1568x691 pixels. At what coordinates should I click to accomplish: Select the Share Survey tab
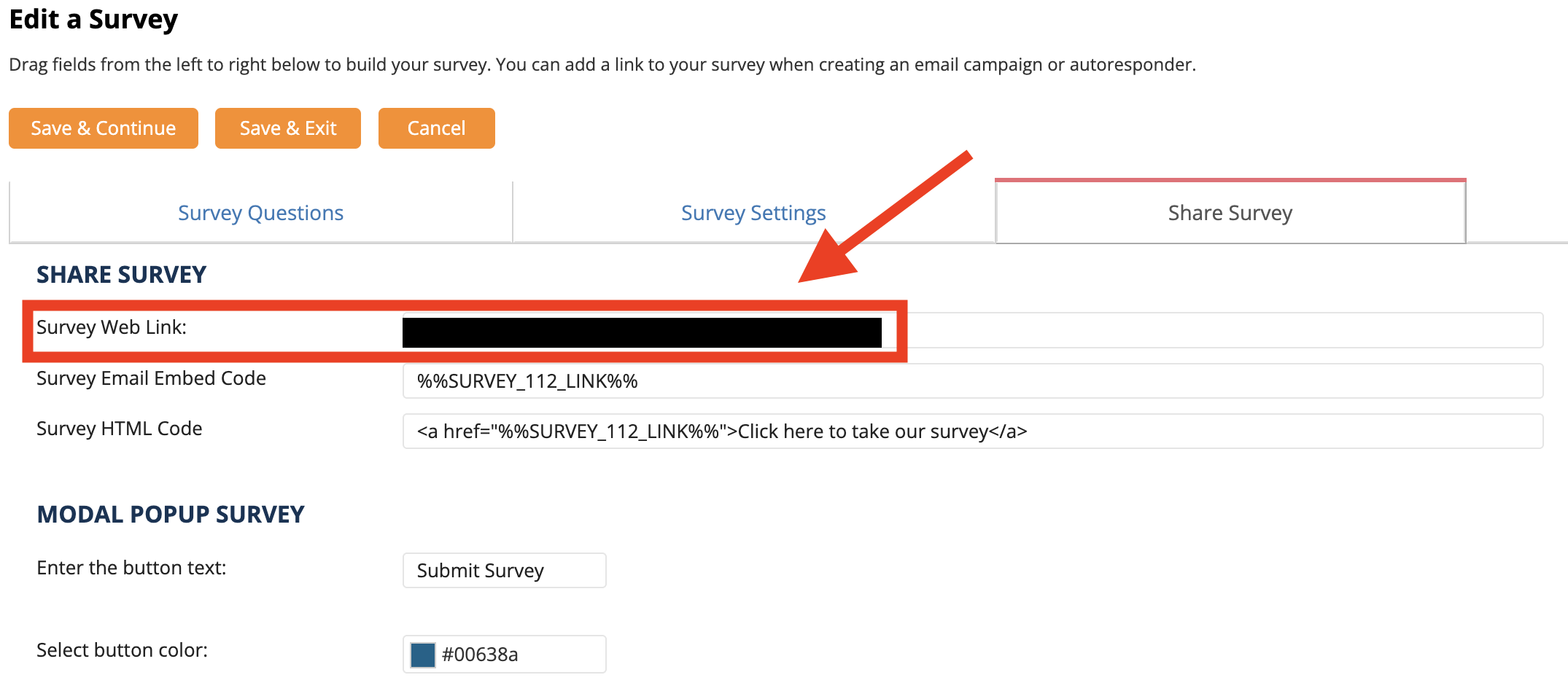(x=1230, y=212)
